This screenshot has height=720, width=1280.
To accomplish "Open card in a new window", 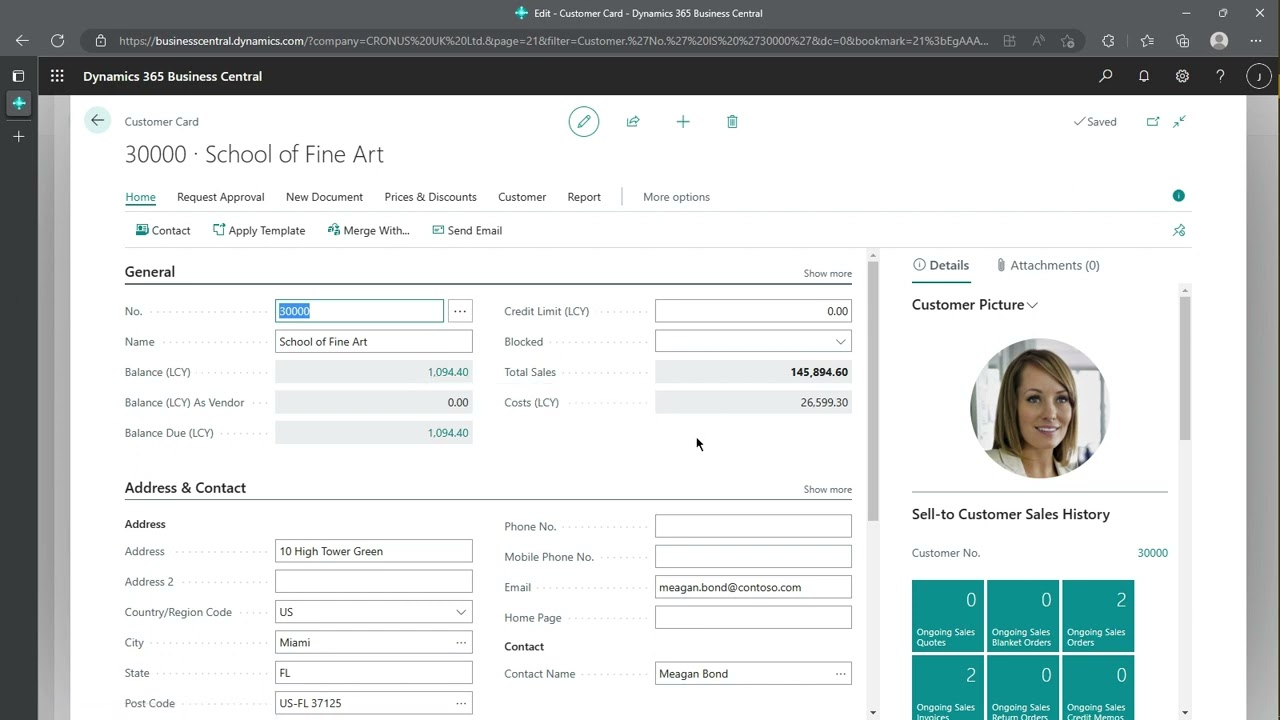I will [1153, 122].
